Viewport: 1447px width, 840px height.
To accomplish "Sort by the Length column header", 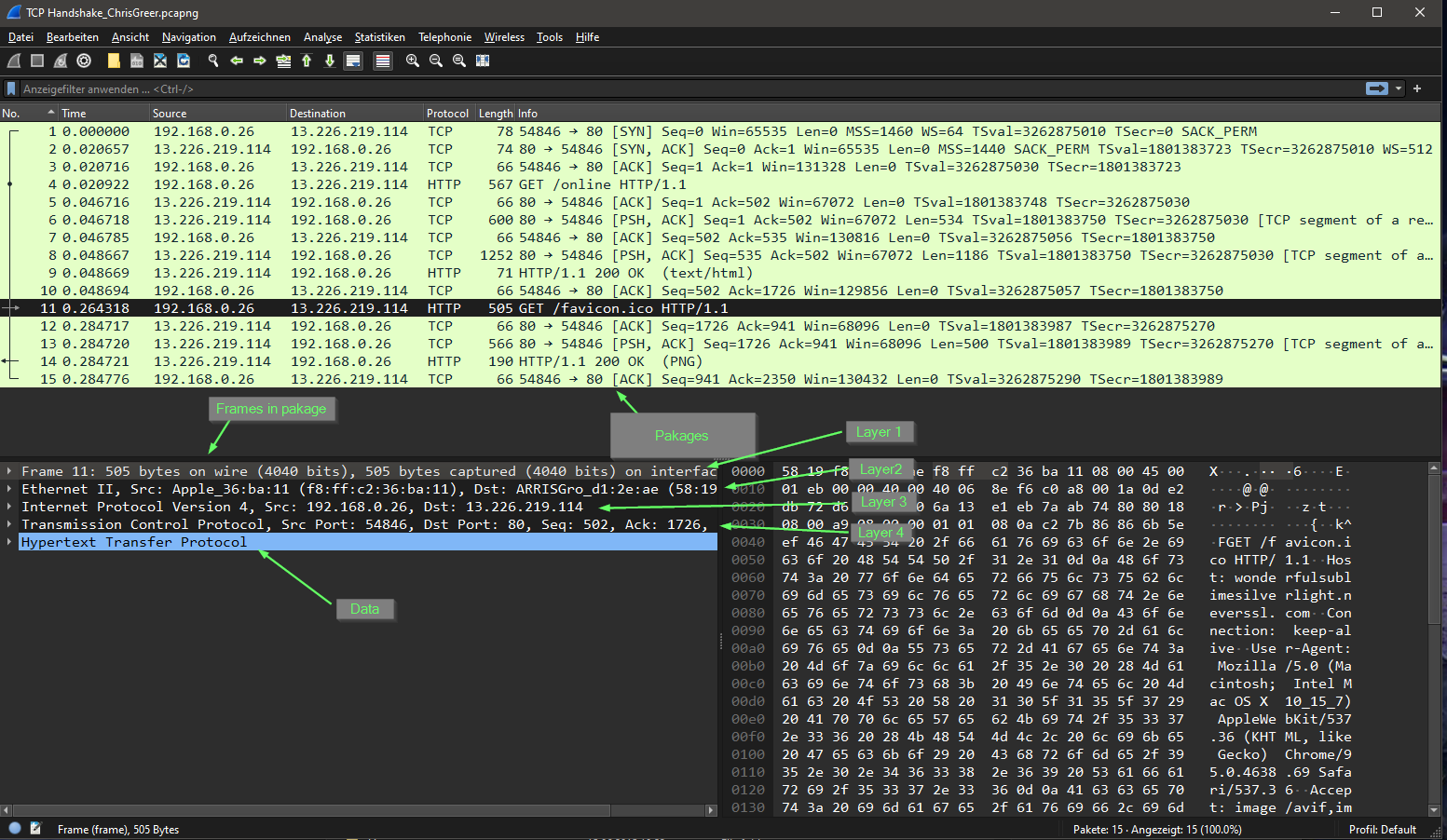I will [x=496, y=113].
